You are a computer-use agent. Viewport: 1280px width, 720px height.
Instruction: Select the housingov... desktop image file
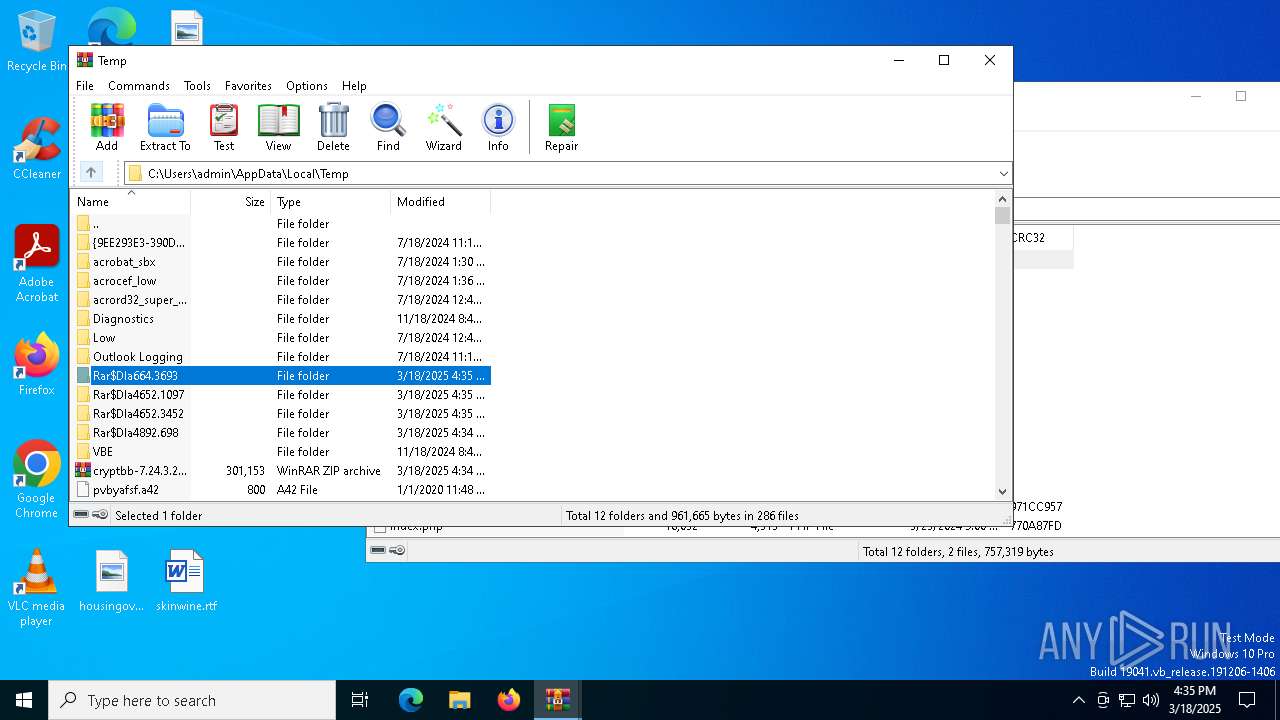click(112, 581)
